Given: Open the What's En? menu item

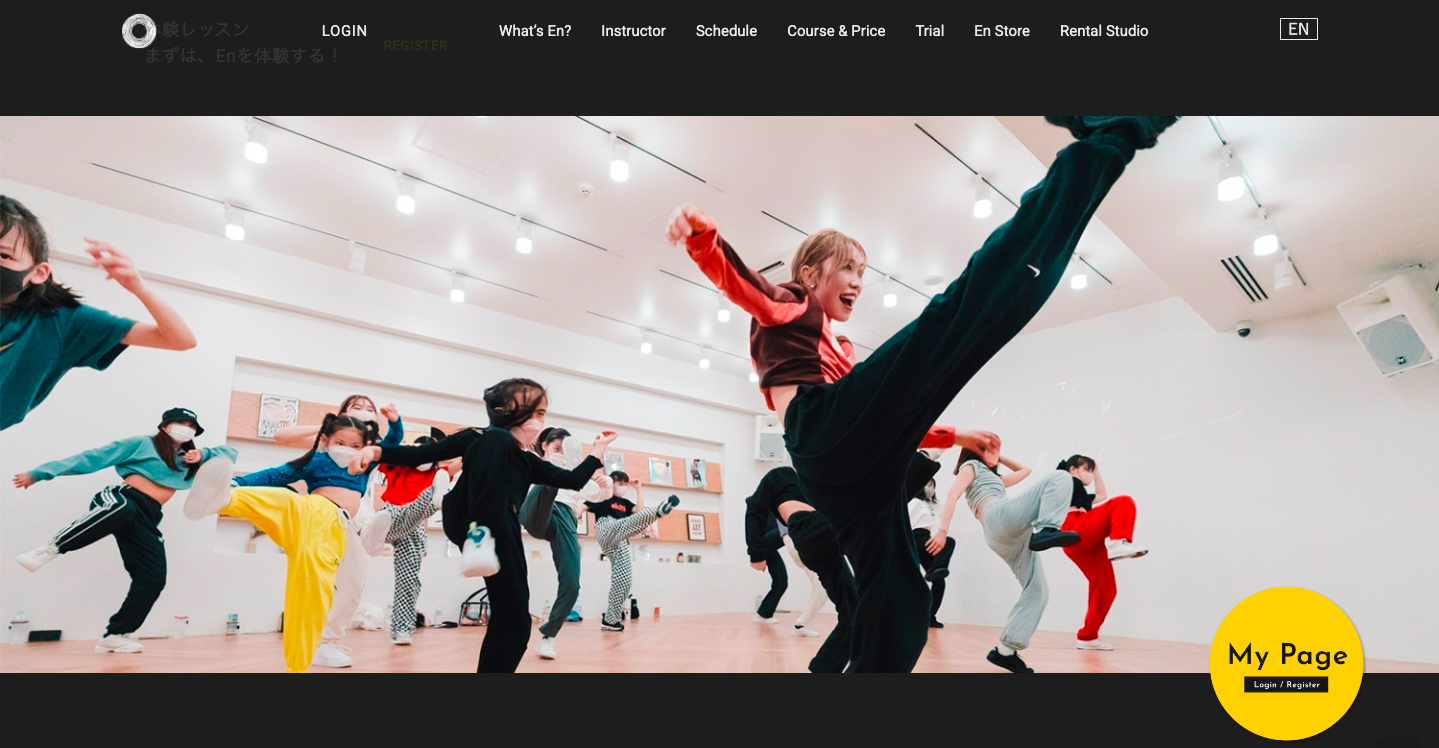Looking at the screenshot, I should tap(535, 31).
